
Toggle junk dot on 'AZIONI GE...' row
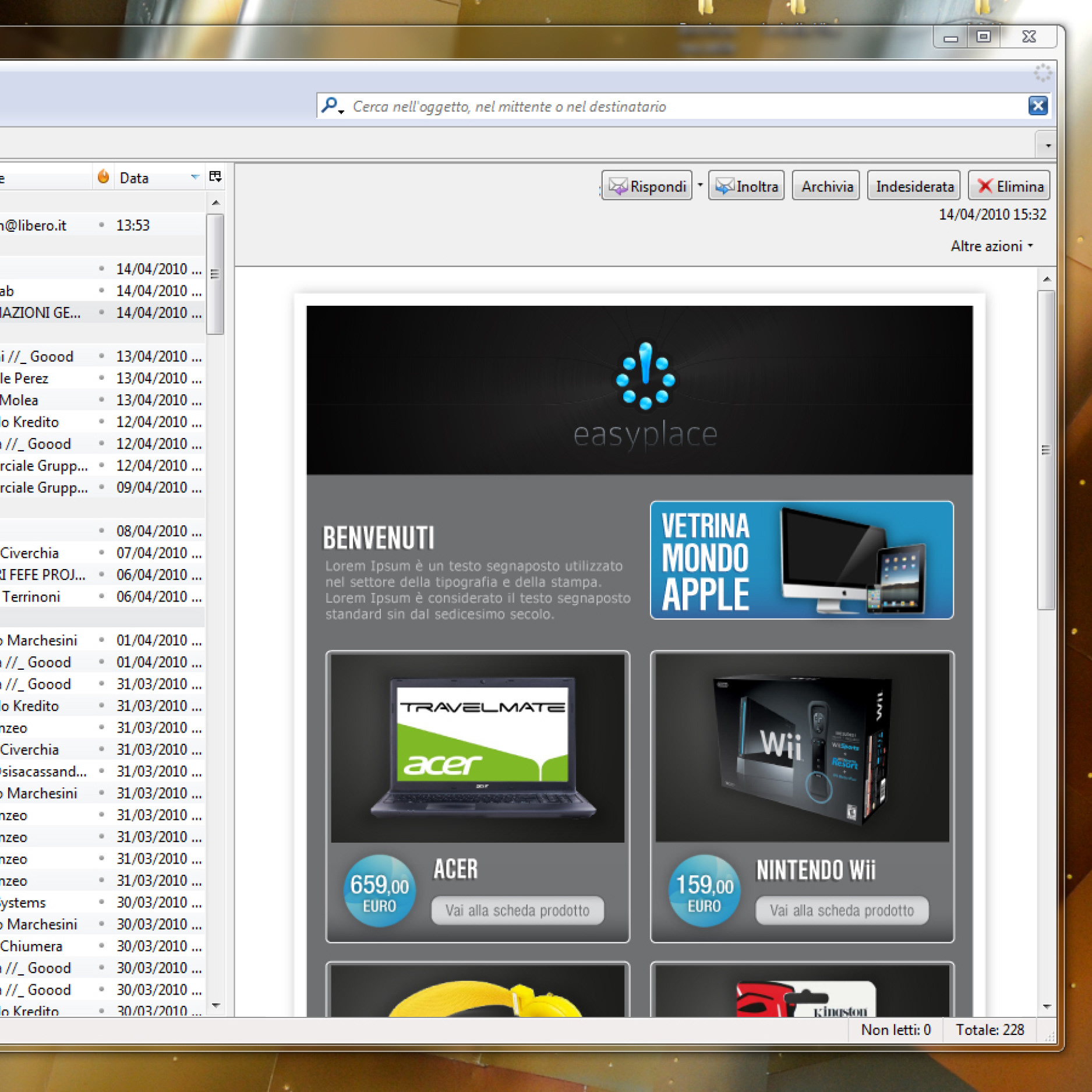click(x=102, y=312)
